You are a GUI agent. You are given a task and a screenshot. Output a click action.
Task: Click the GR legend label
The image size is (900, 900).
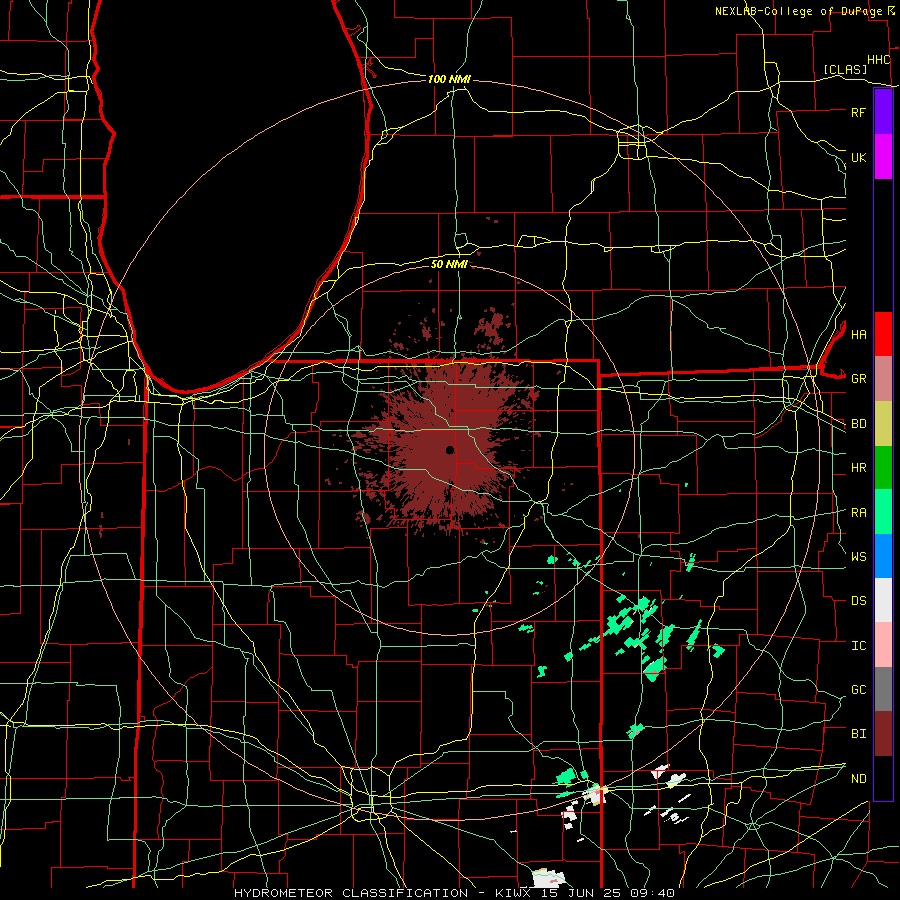pos(858,379)
